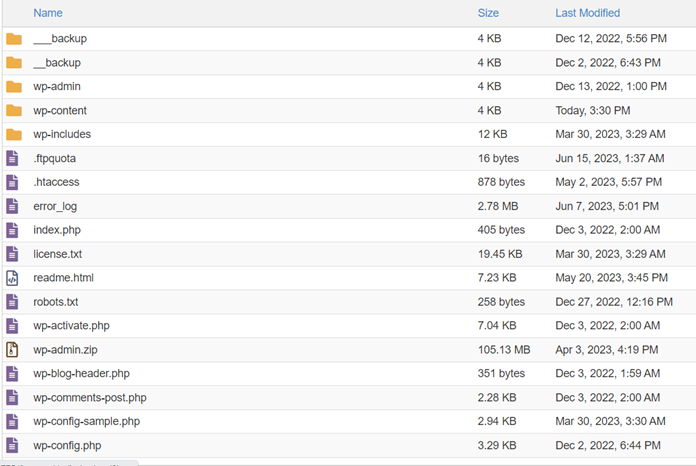Screen dimensions: 696x466
Task: Click the 3.29 KB size value
Action: (x=497, y=446)
